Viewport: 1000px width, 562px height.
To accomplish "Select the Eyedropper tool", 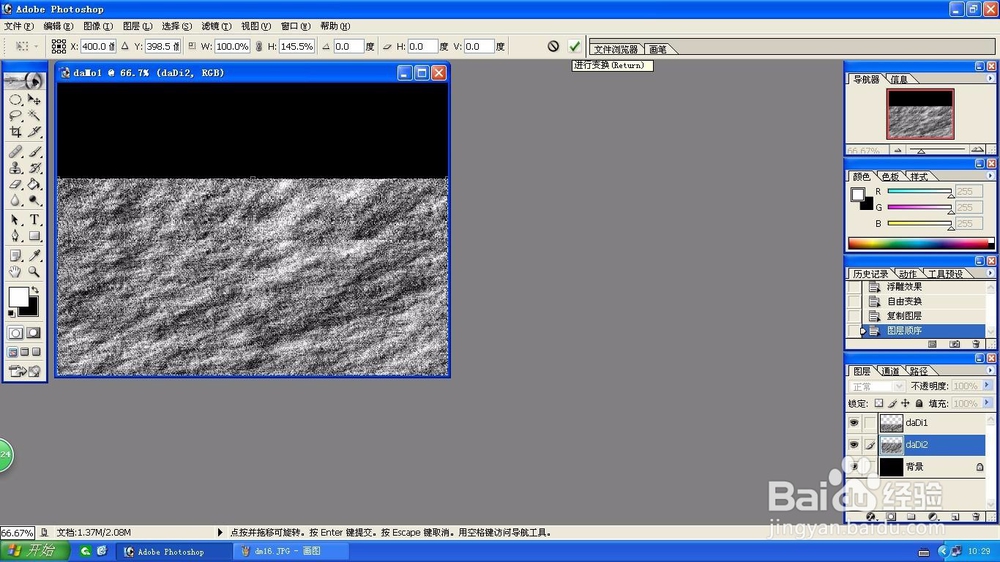I will point(34,256).
